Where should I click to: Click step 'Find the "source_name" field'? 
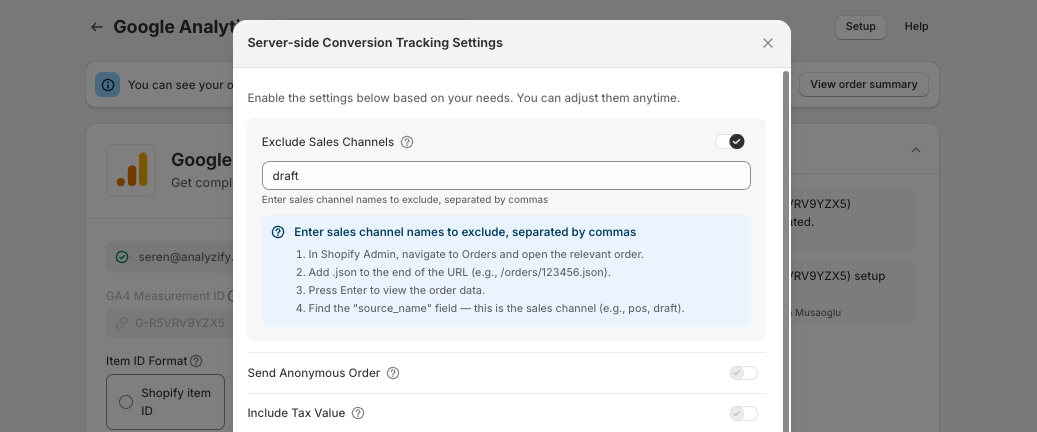pos(490,308)
